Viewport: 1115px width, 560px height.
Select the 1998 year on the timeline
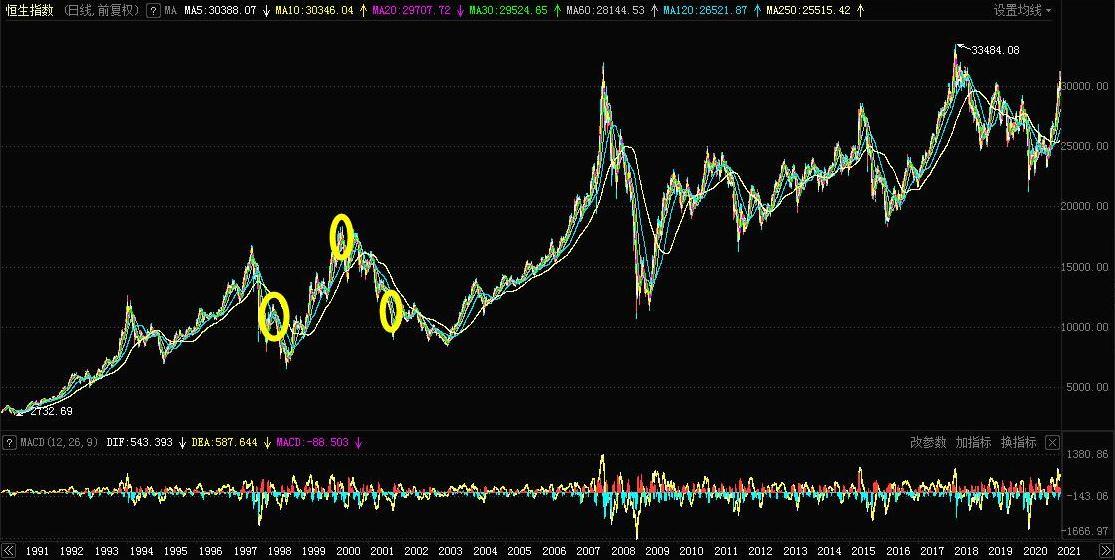click(x=279, y=551)
